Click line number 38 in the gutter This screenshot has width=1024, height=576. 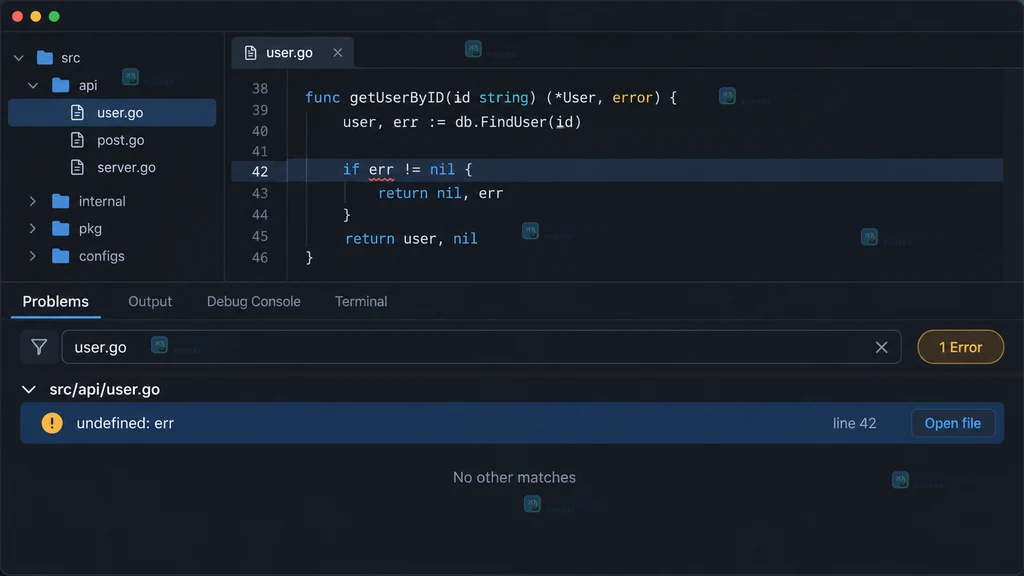coord(260,88)
